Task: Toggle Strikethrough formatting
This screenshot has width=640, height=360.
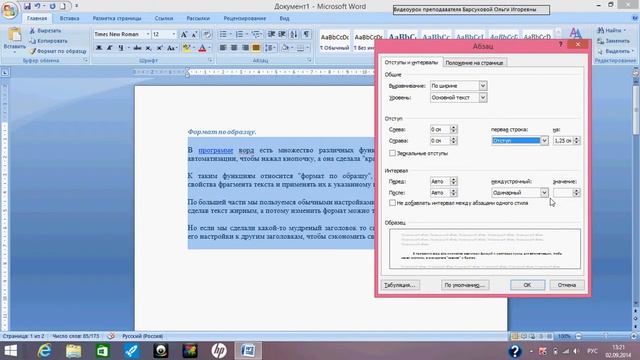Action: (138, 48)
